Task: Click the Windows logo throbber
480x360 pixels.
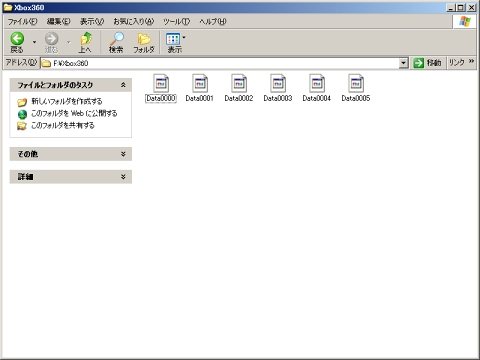Action: click(x=465, y=22)
